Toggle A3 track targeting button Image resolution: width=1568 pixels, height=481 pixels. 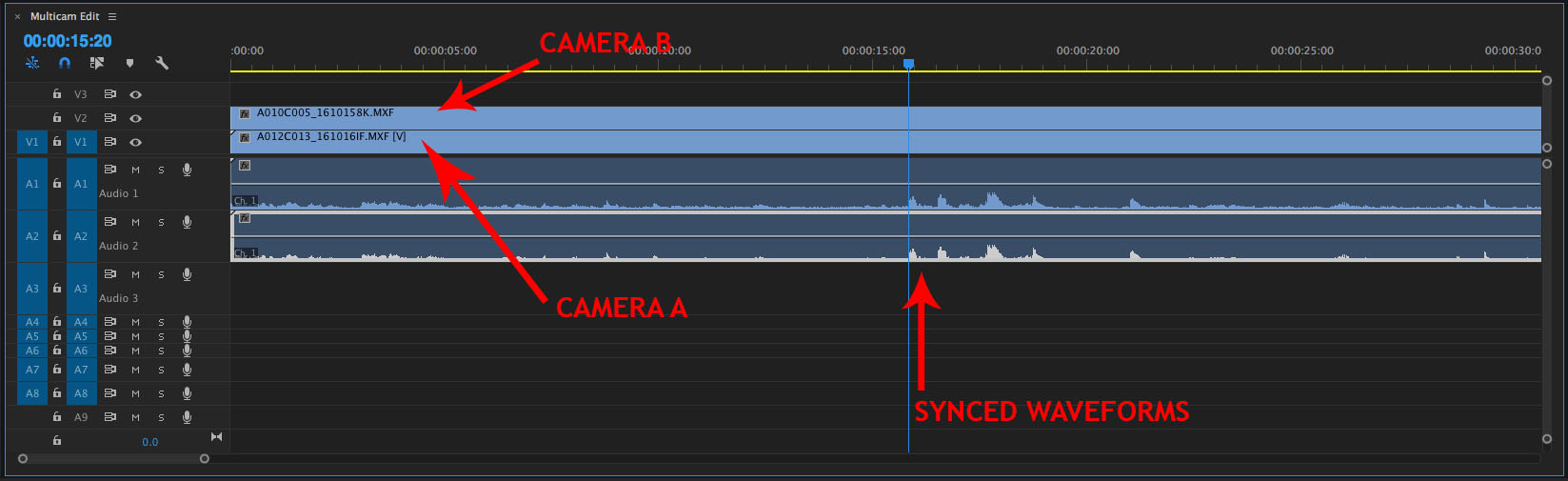(81, 289)
